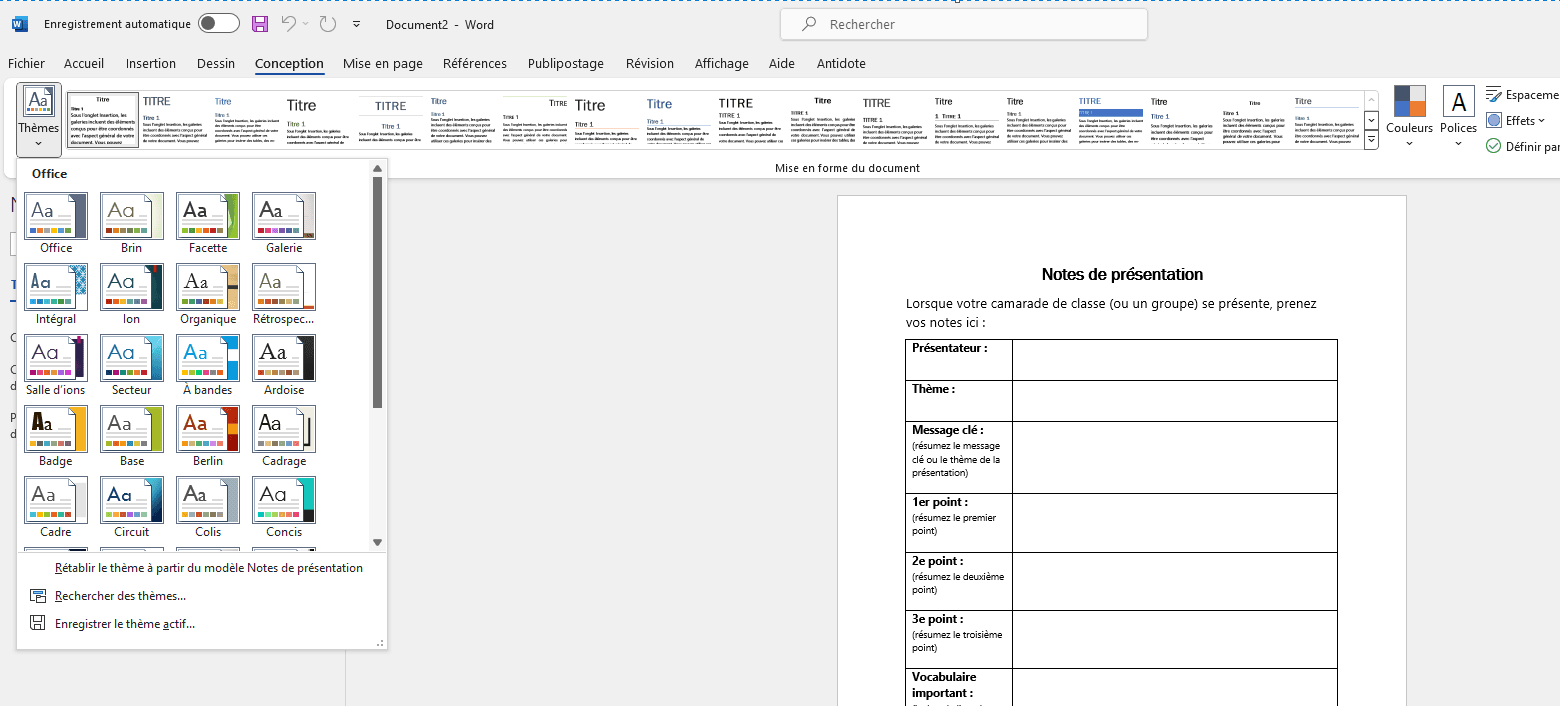Viewport: 1560px width, 706px height.
Task: Click the Redo arrow icon
Action: pos(328,24)
